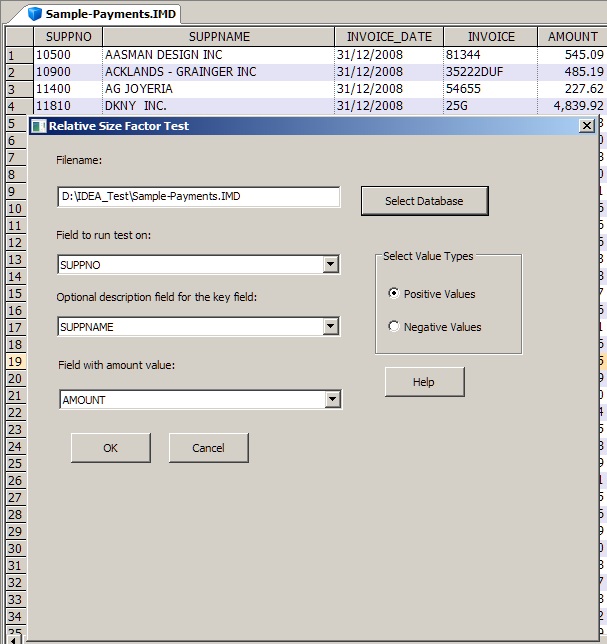This screenshot has height=644, width=607.
Task: Open Help for the test dialog
Action: coord(424,382)
